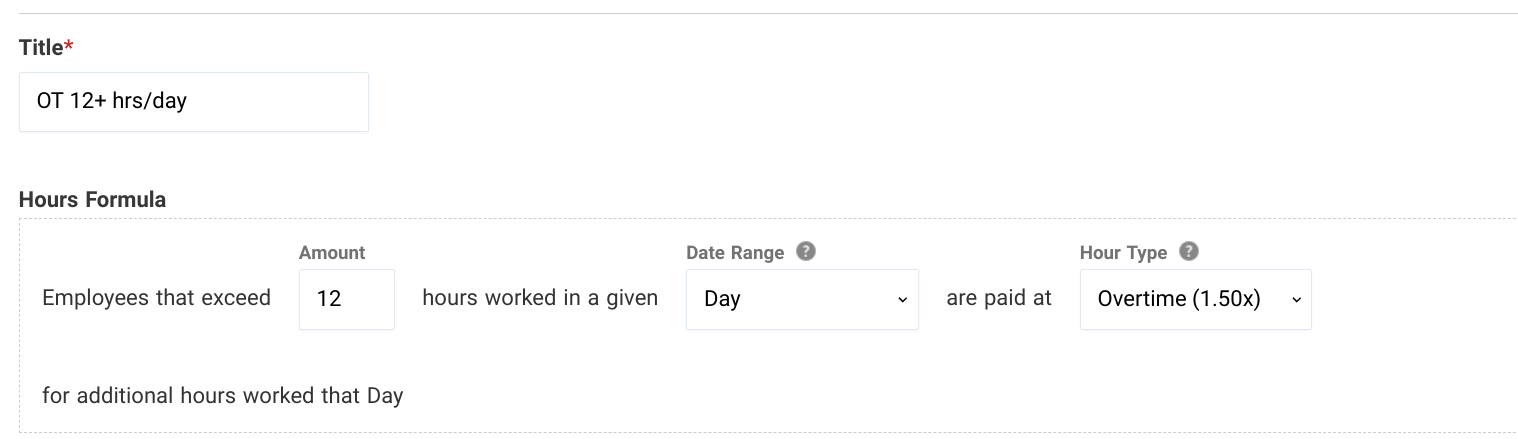Click the red required asterisk beside Title

pos(69,47)
